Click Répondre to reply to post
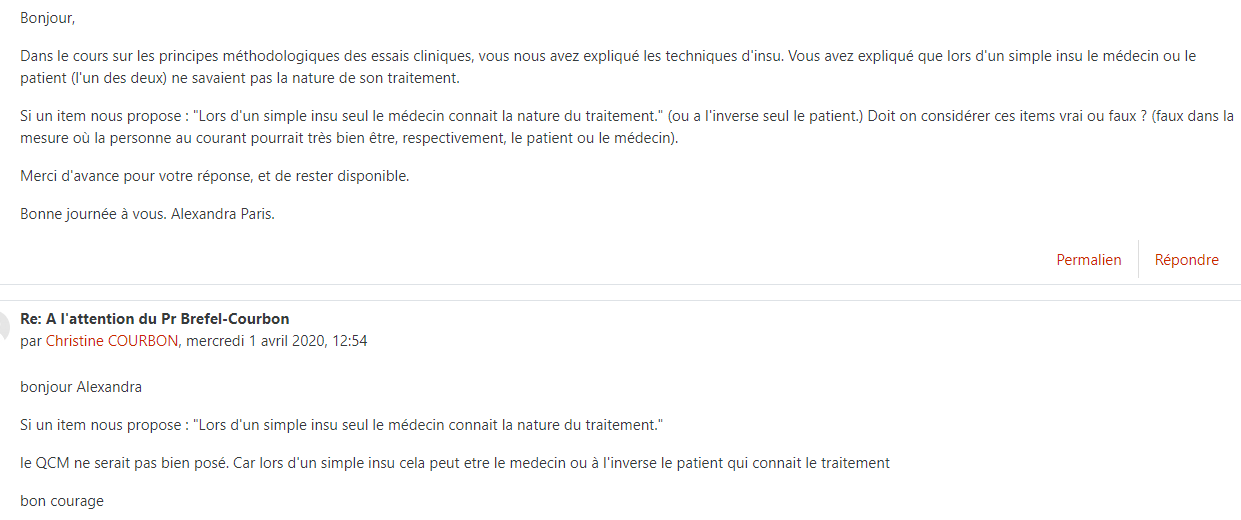The image size is (1241, 520). tap(1186, 260)
